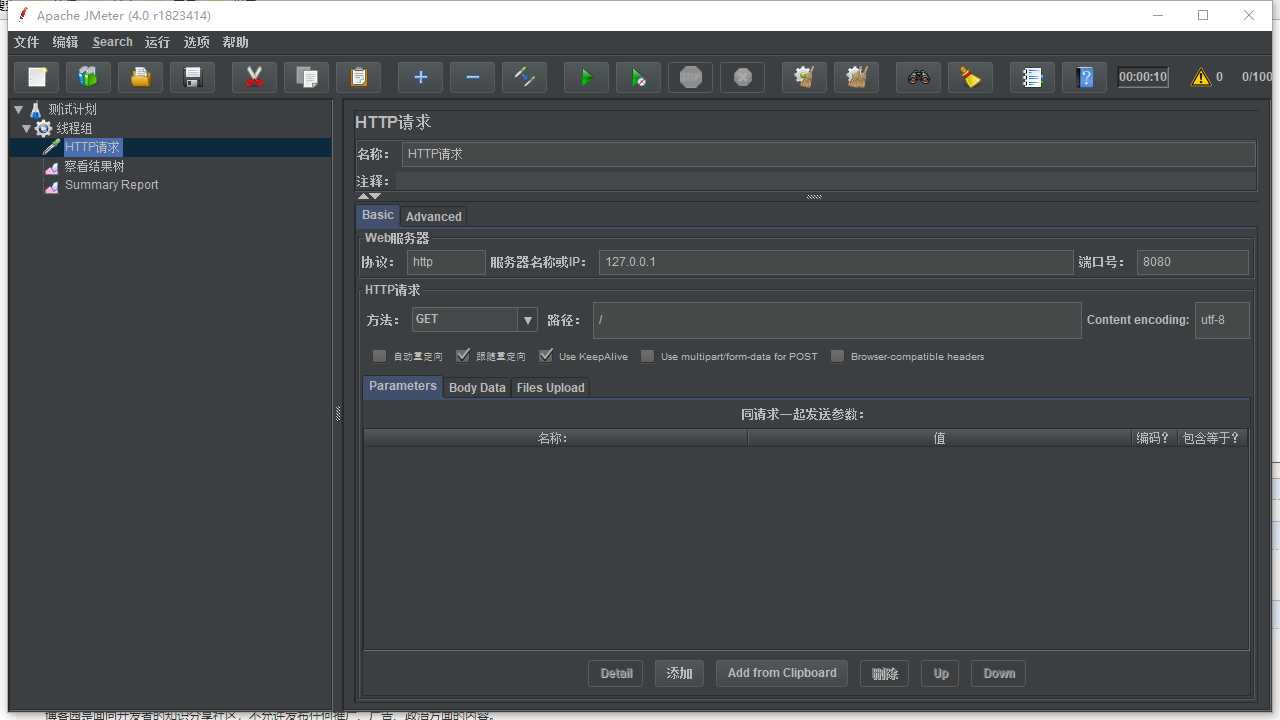Click the Shutdown threads icon
Viewport: 1280px width, 720px height.
point(742,77)
